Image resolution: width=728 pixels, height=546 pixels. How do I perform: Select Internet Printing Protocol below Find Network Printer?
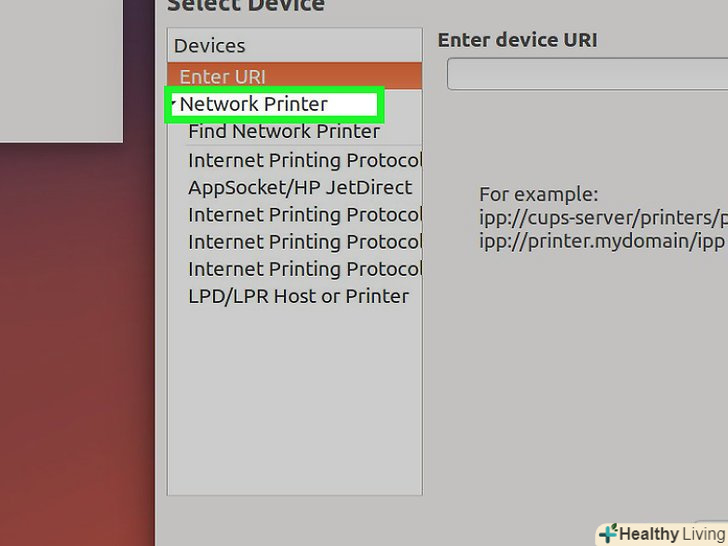click(304, 160)
